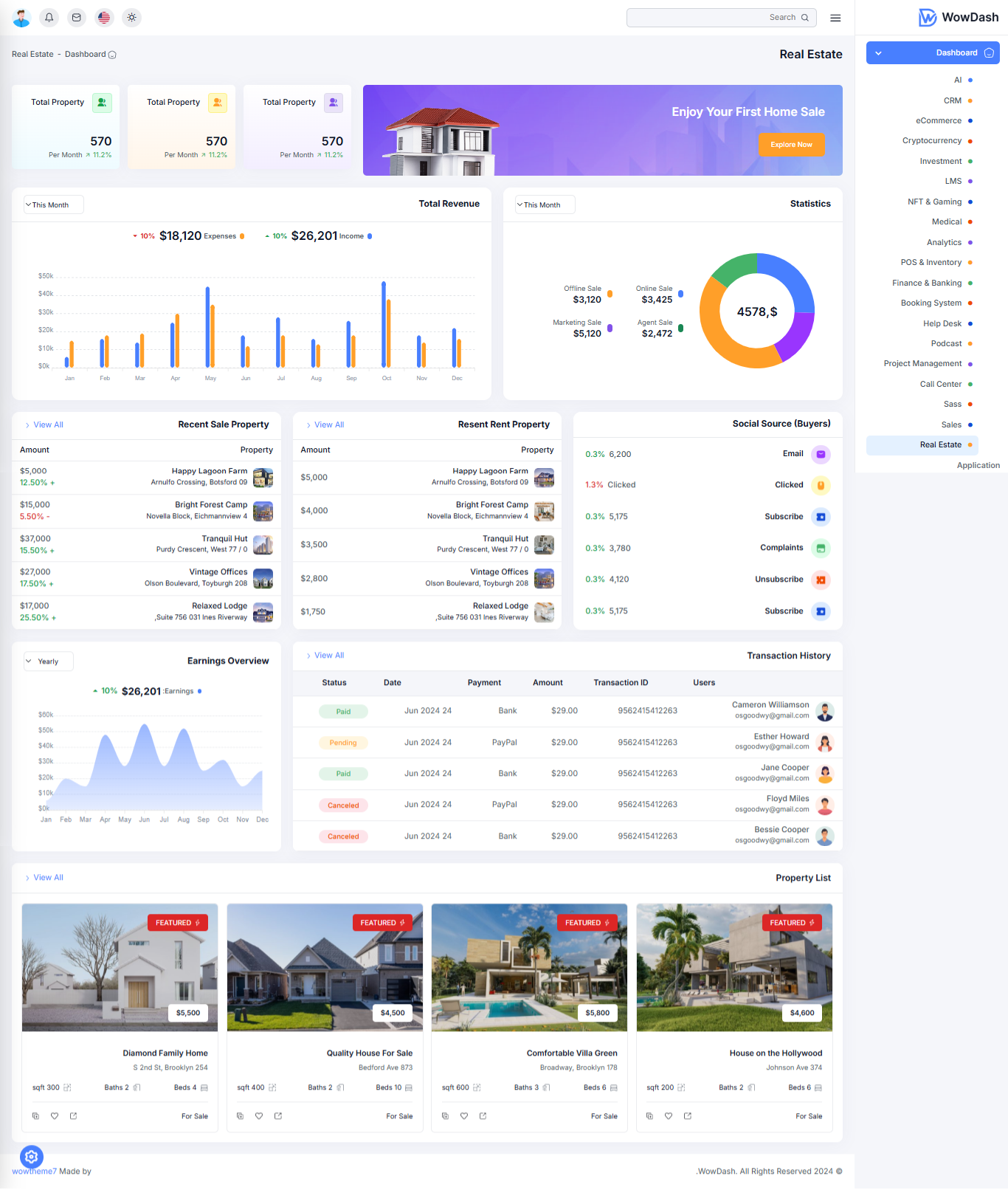
Task: Toggle light/dark theme with sun icon
Action: tap(131, 18)
